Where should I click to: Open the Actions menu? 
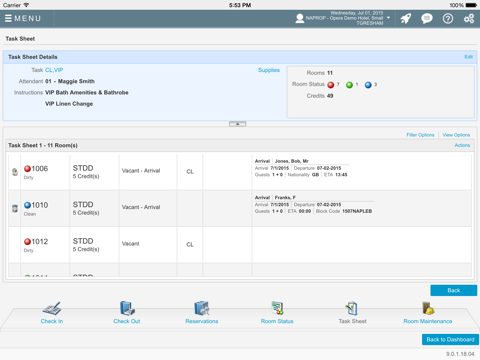[462, 145]
